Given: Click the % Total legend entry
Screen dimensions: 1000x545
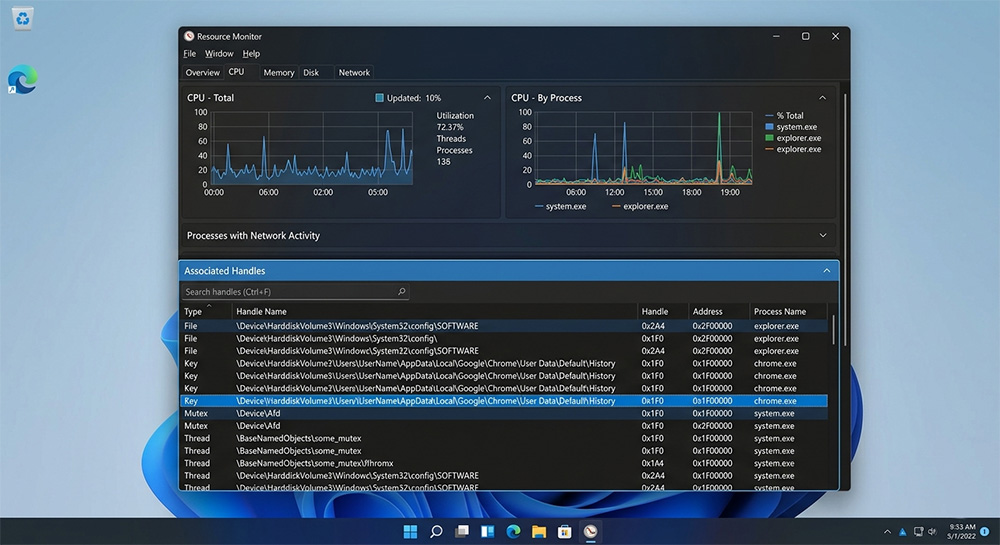Looking at the screenshot, I should pos(784,115).
